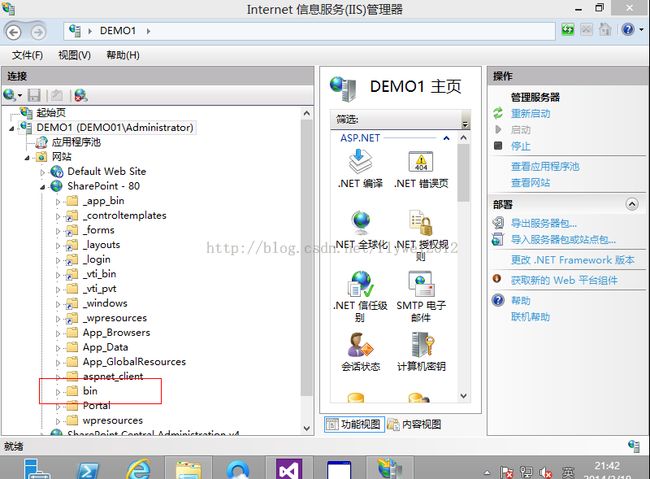Click 更改 .NET Framework 版本 link
The height and width of the screenshot is (479, 650).
click(x=572, y=260)
